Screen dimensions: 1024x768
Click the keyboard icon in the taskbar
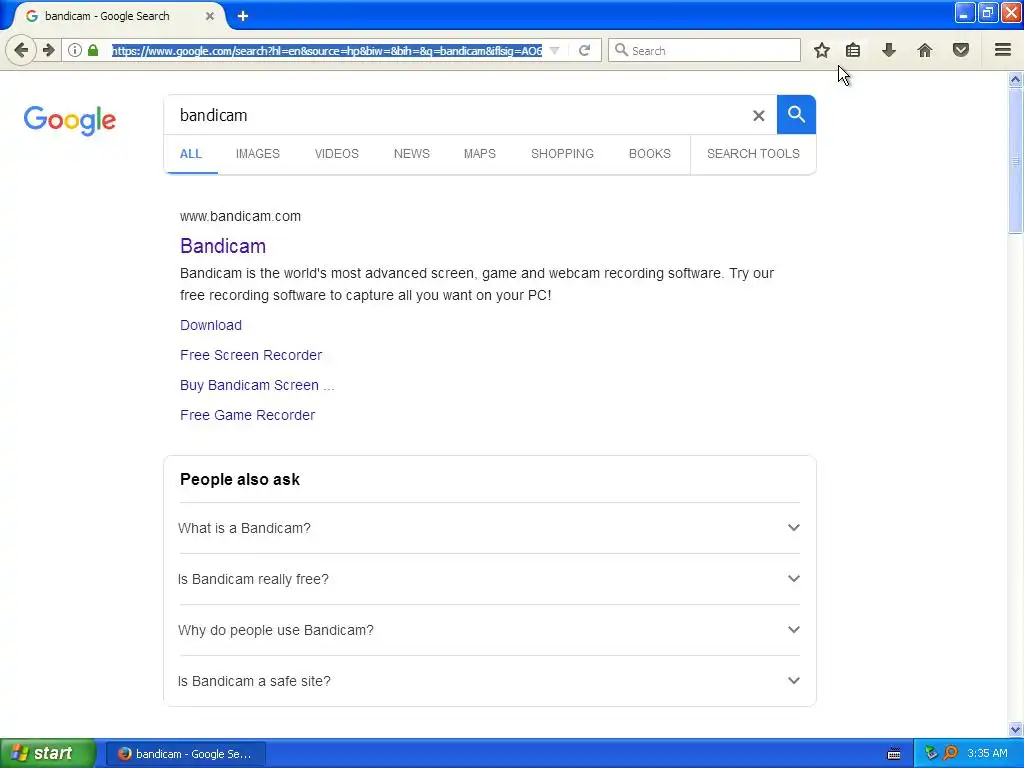click(894, 754)
